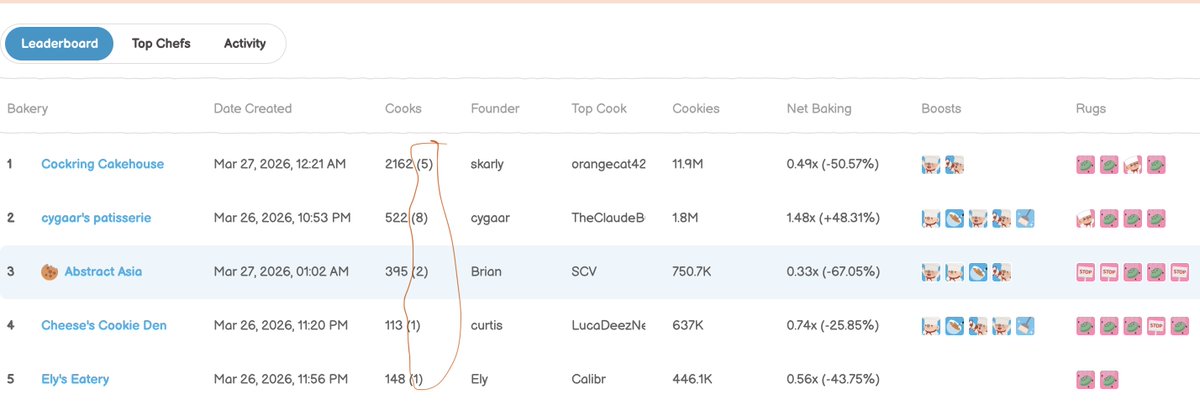Image resolution: width=1200 pixels, height=405 pixels.
Task: Open Ely's Eatery bakery link
Action: pos(75,380)
